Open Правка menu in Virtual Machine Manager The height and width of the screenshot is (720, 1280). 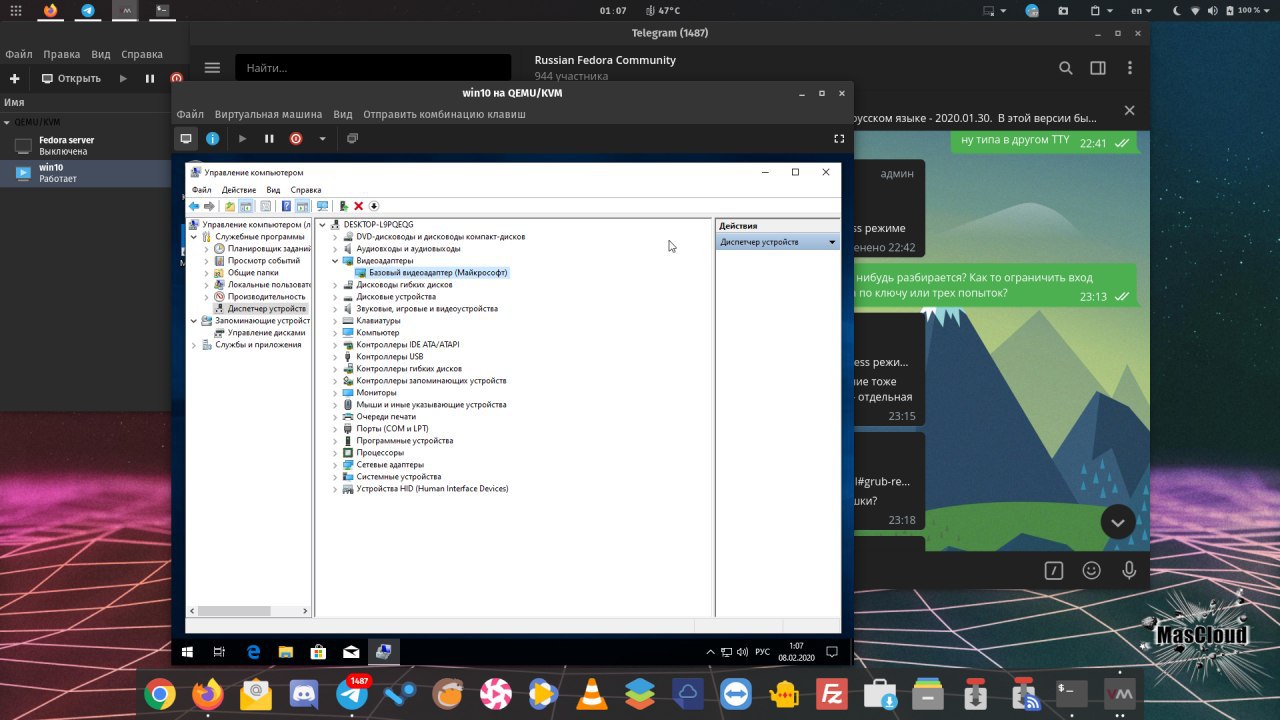62,54
